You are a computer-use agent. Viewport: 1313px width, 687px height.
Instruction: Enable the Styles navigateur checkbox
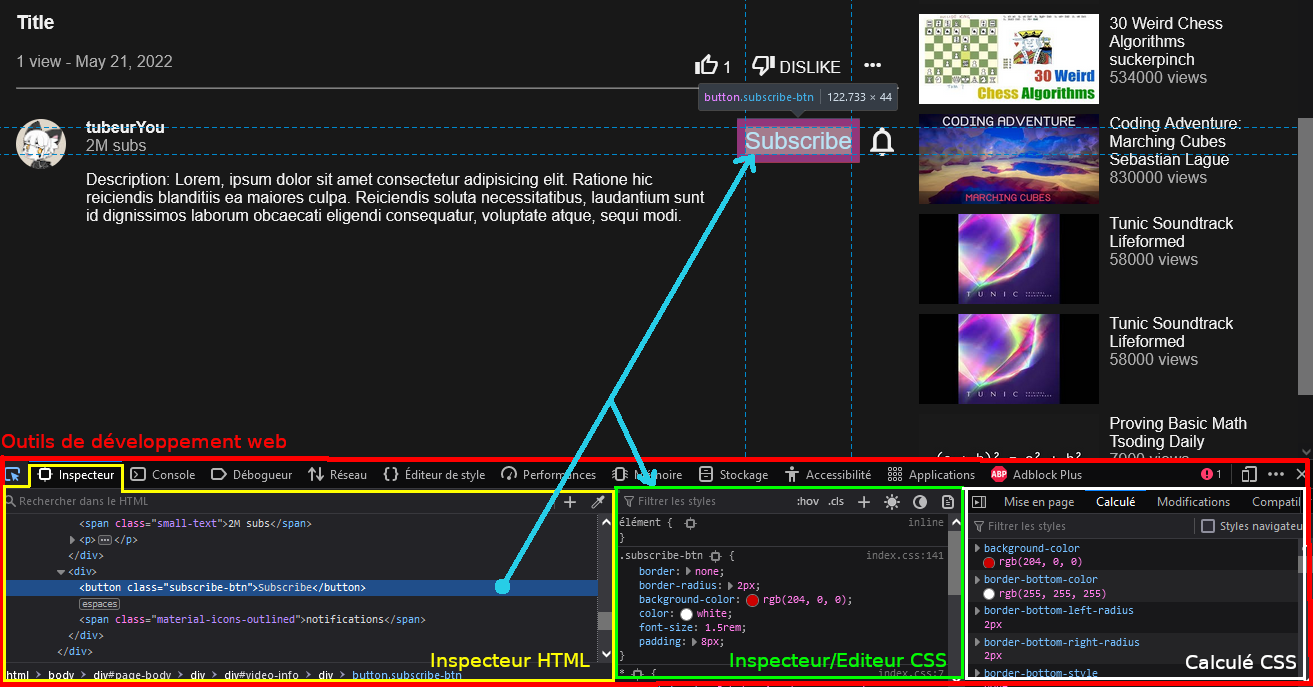1209,526
